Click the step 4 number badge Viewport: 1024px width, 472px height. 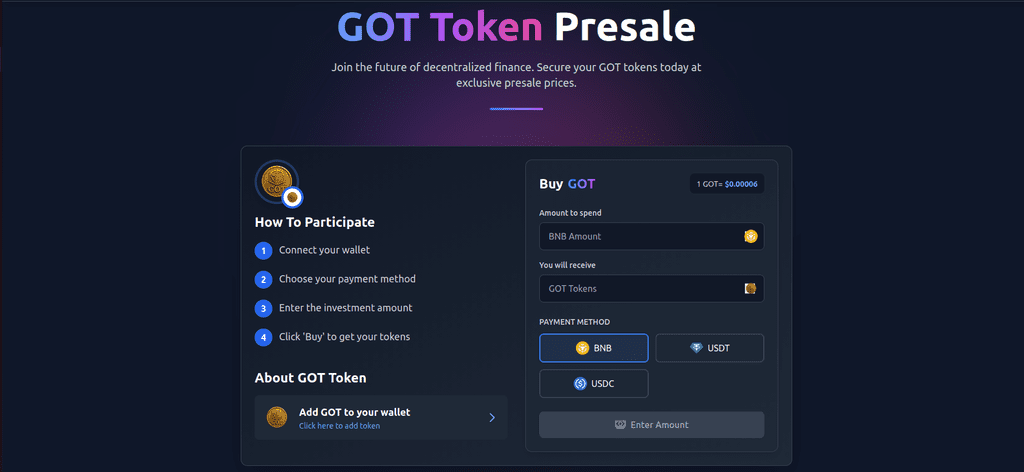click(263, 337)
